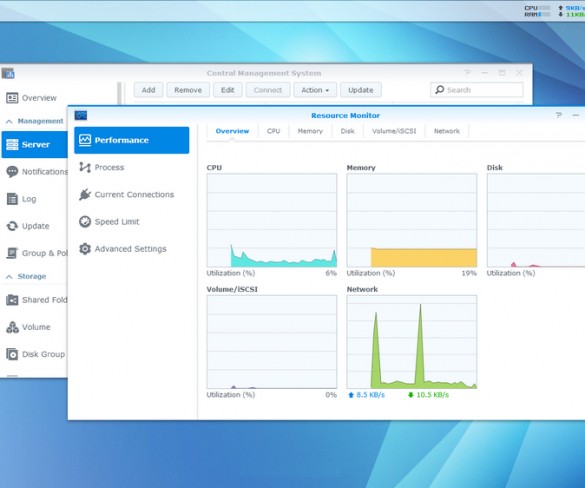Screen dimensions: 585x488
Task: Select the Process menu item
Action: (x=131, y=168)
